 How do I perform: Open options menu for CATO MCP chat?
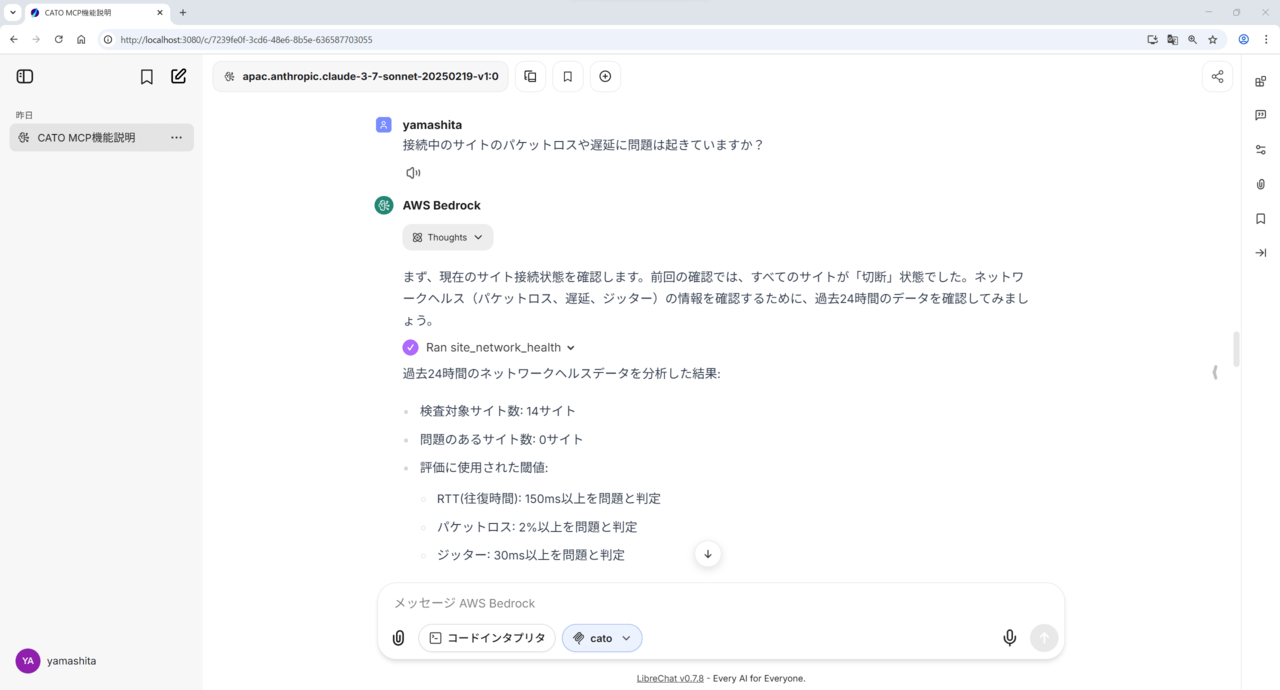coord(176,138)
